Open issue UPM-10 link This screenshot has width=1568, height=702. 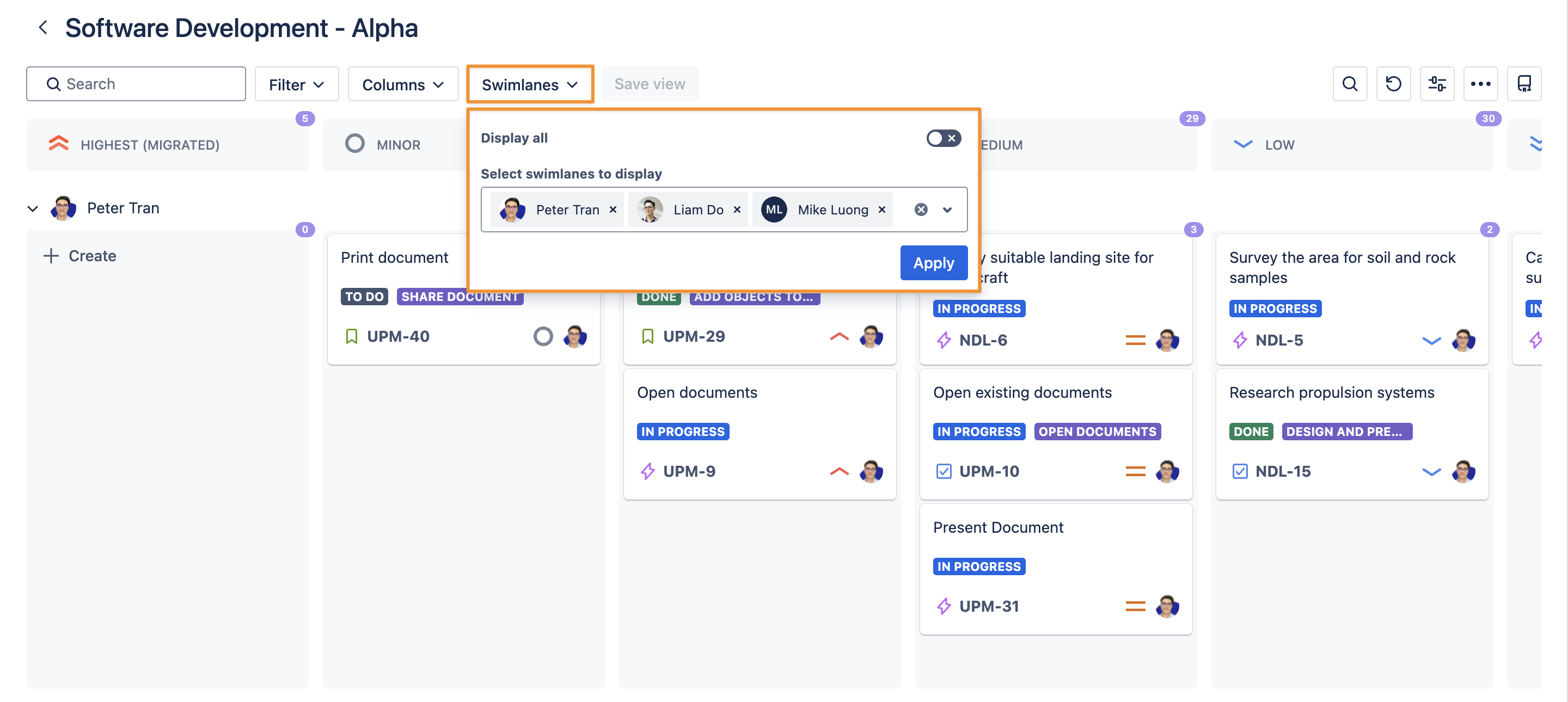[989, 471]
